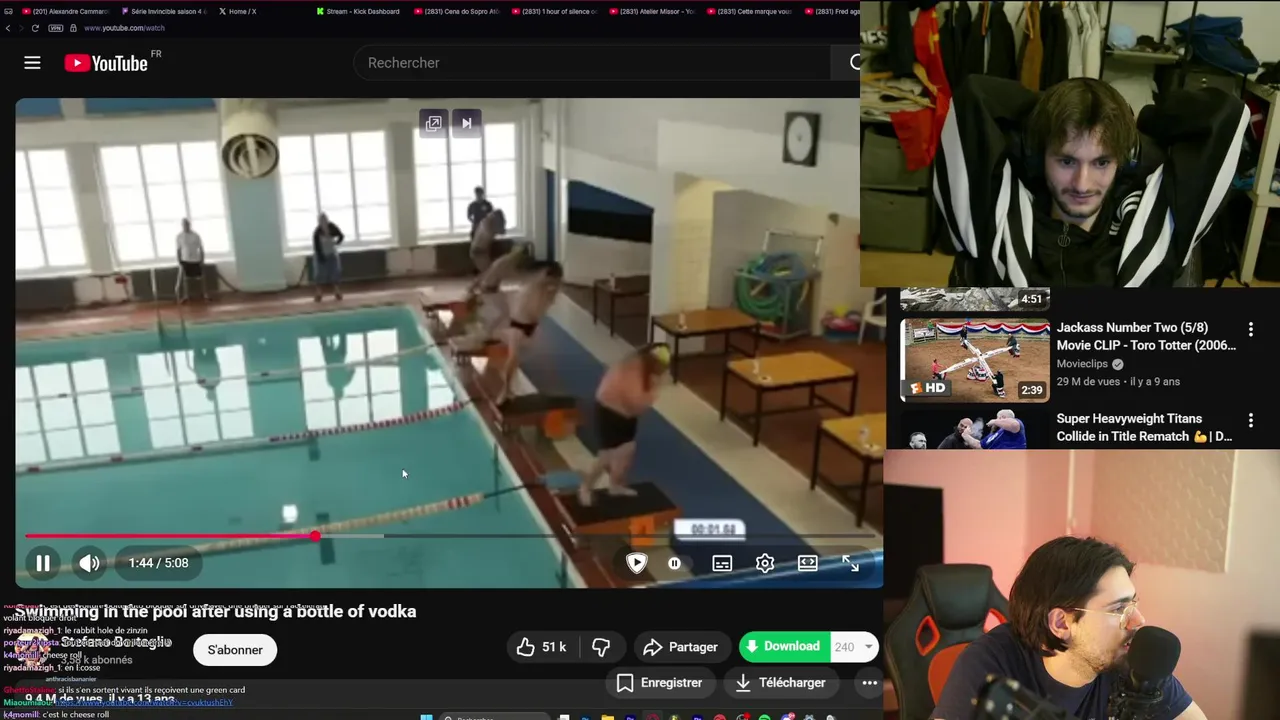Screen dimensions: 1280x720
Task: Pop the video out with the detach icon
Action: click(433, 123)
